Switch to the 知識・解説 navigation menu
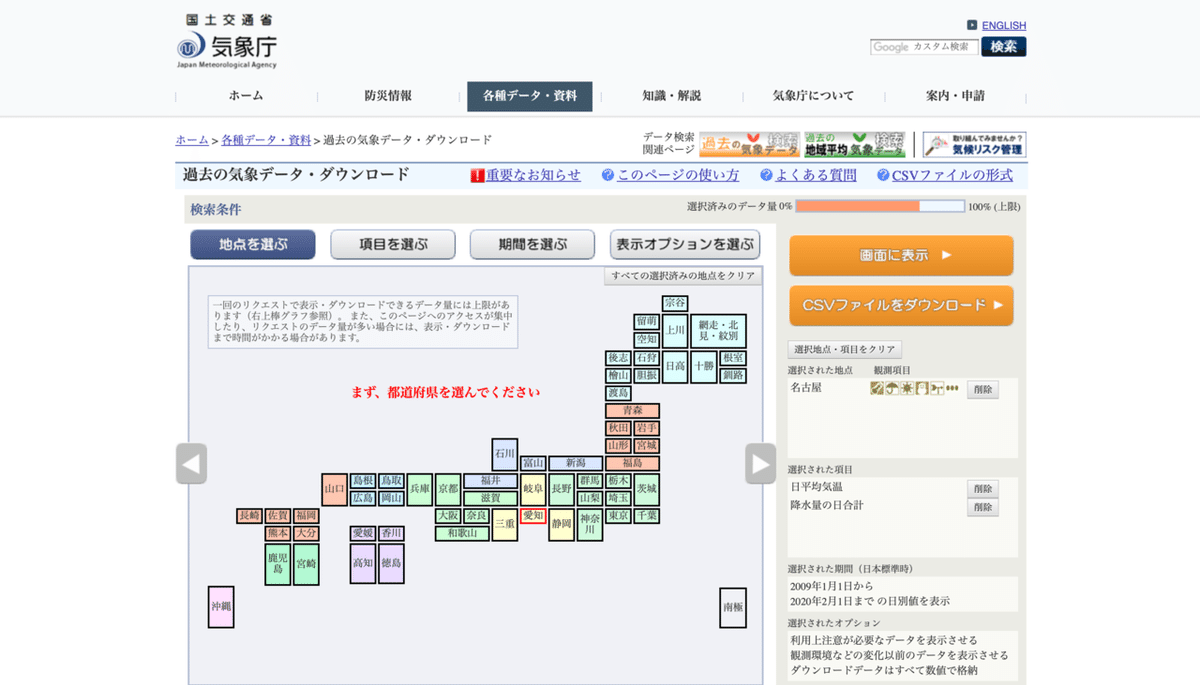This screenshot has width=1200, height=685. [x=673, y=96]
